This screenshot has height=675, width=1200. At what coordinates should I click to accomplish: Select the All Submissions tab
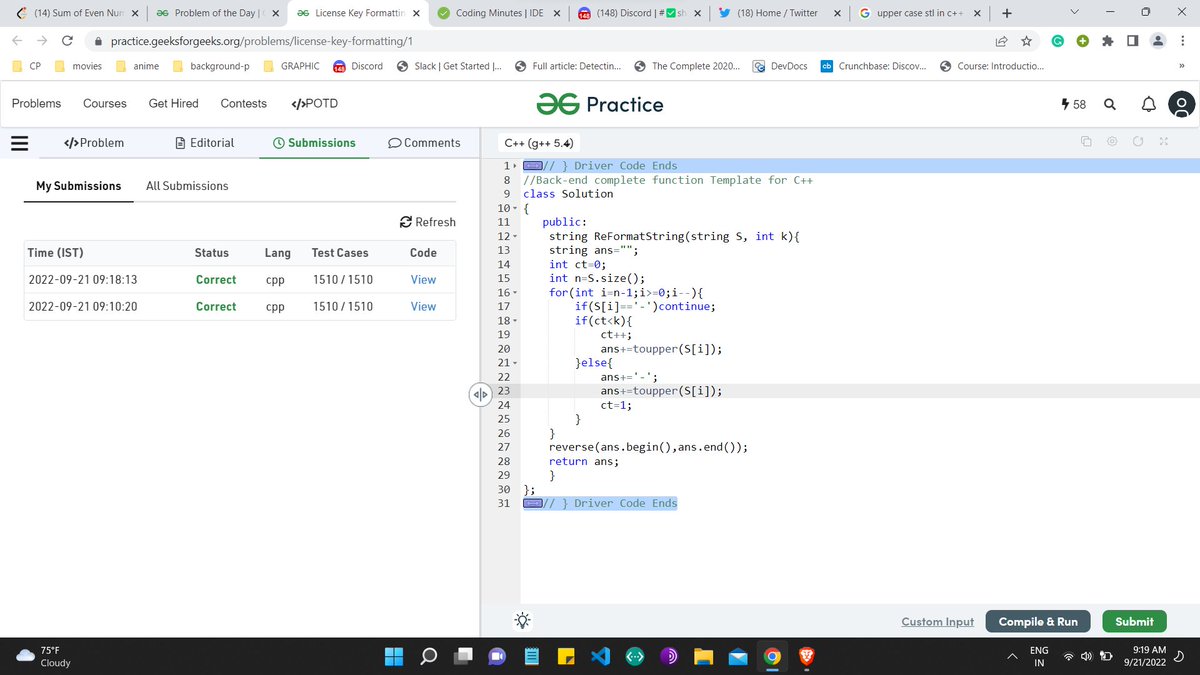pyautogui.click(x=187, y=186)
